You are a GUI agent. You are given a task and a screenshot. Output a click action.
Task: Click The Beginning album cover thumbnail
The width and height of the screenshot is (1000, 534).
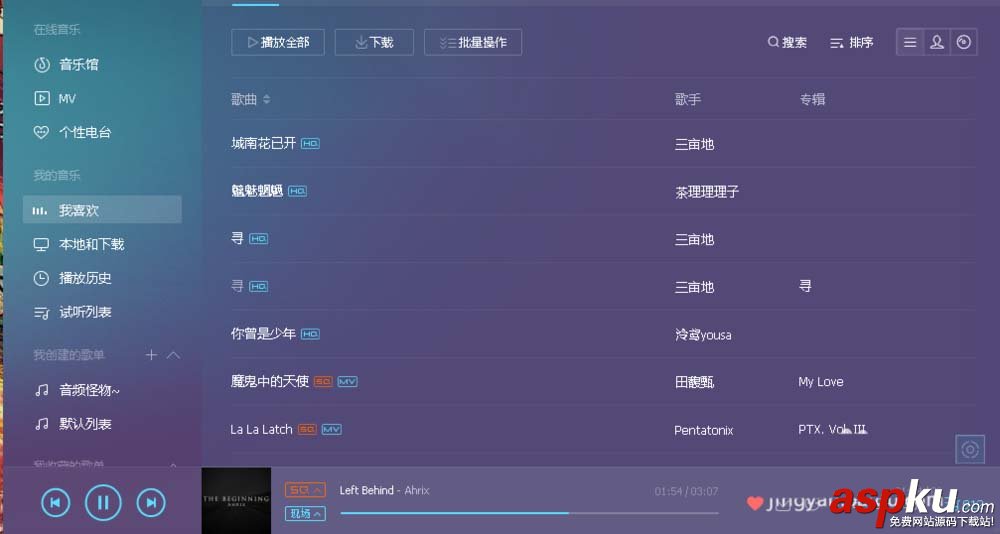click(237, 501)
